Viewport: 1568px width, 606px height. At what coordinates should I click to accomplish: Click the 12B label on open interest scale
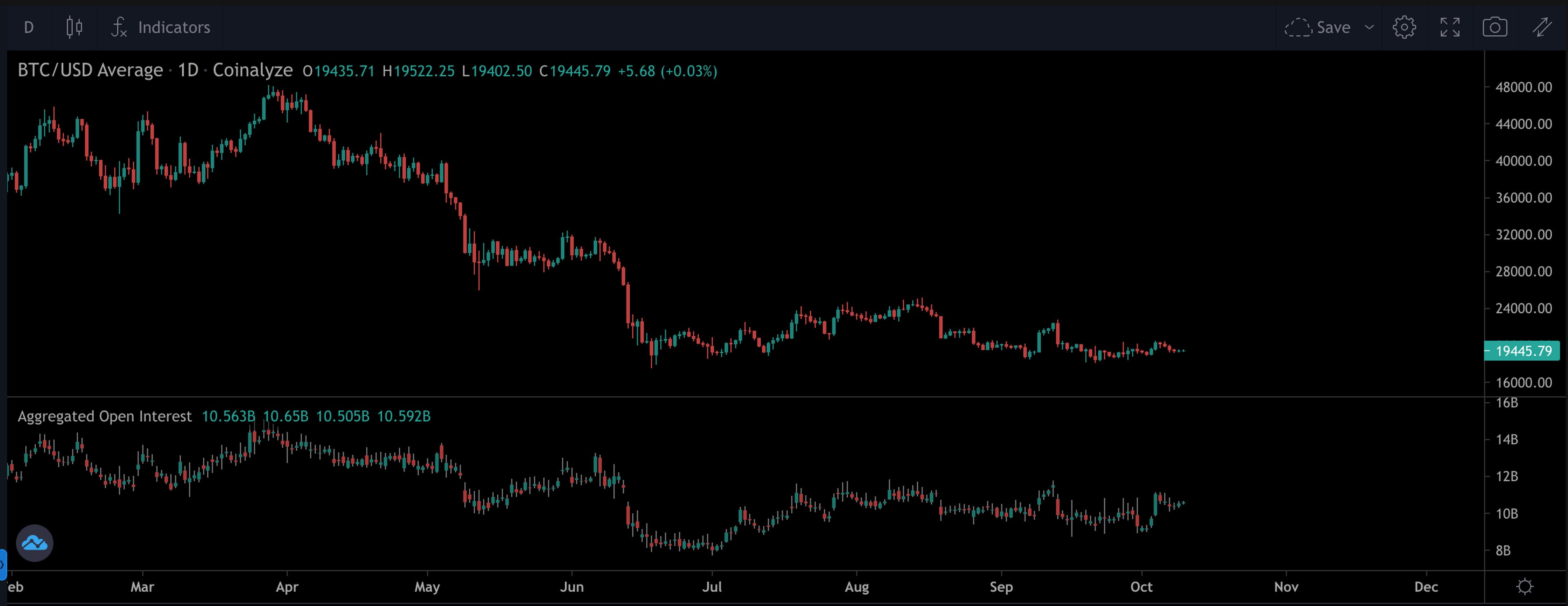coord(1506,476)
